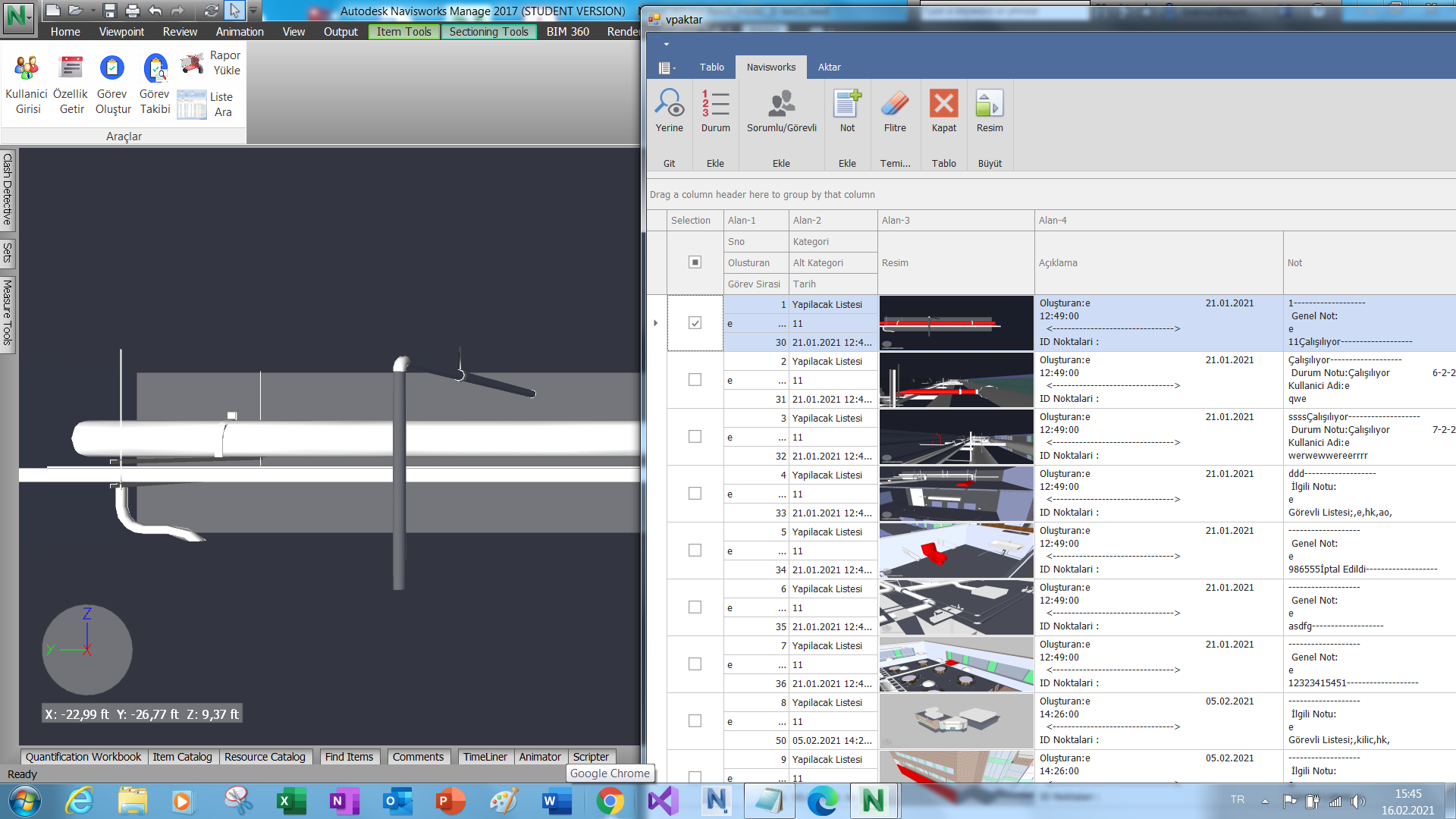Check the selection box for row Sno 6

[x=695, y=607]
